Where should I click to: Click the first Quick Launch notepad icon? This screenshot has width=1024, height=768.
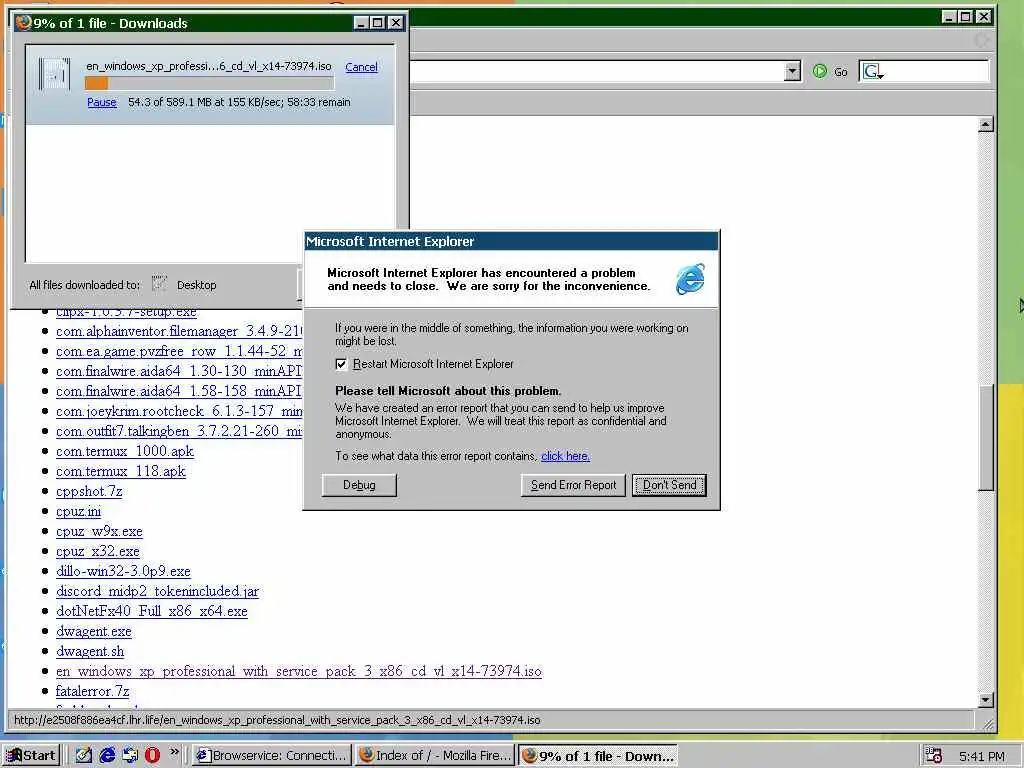tap(84, 756)
